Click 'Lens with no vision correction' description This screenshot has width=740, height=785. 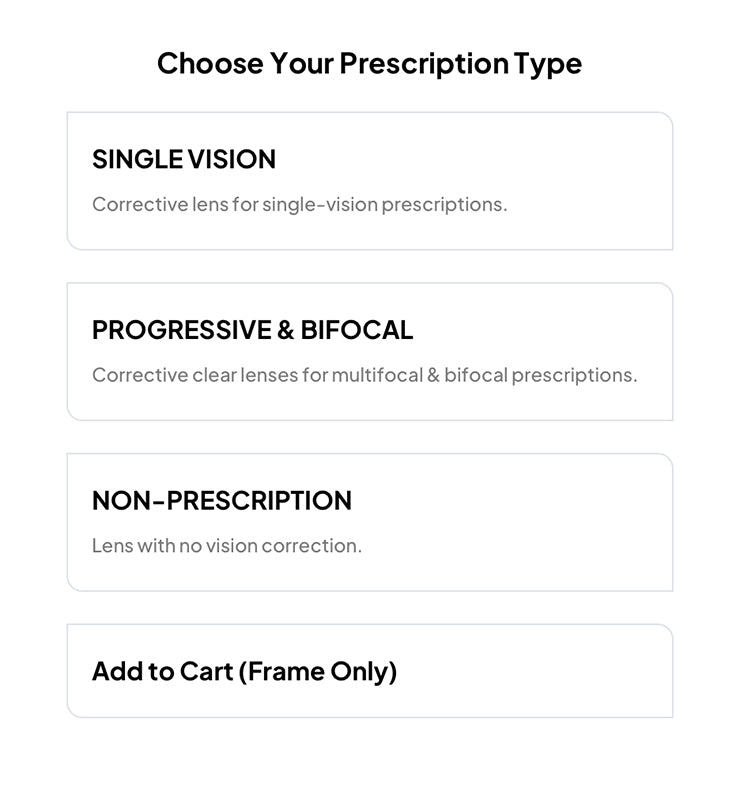pos(227,547)
